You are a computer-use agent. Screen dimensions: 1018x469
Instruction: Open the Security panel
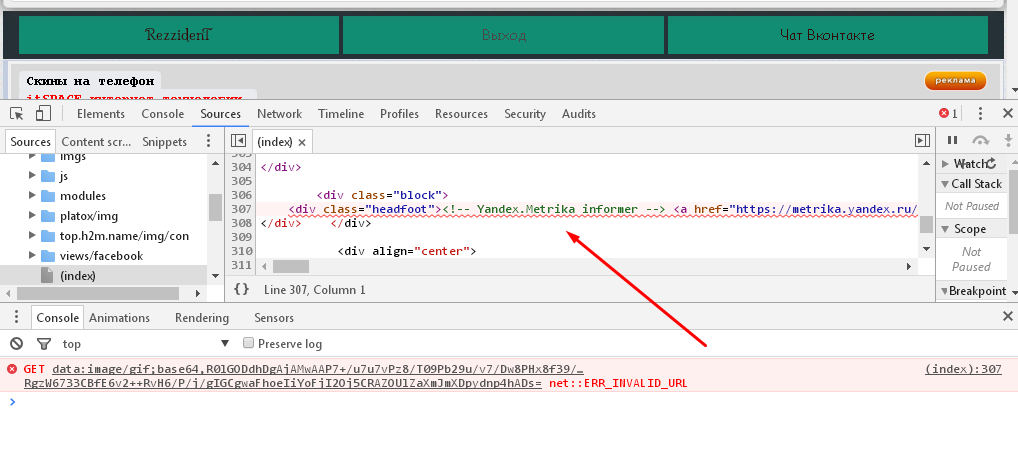click(525, 114)
